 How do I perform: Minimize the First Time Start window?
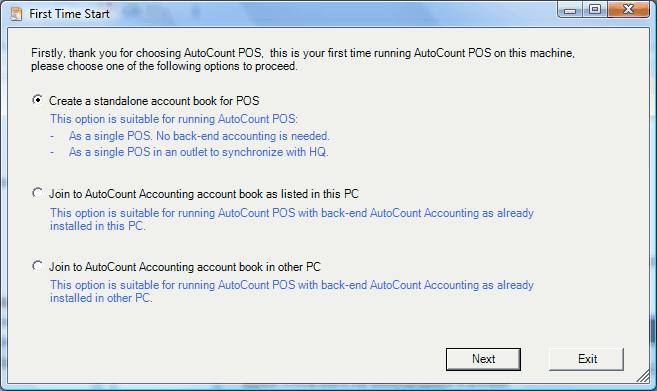570,10
